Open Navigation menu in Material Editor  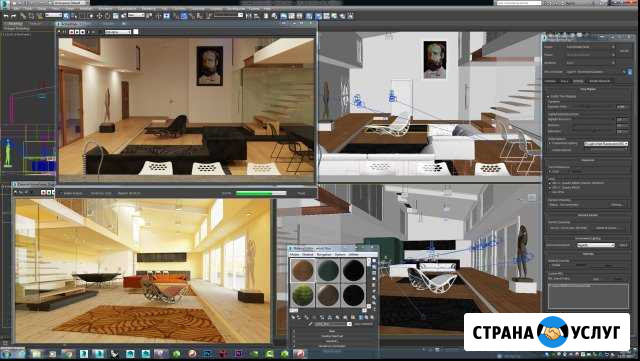point(324,254)
